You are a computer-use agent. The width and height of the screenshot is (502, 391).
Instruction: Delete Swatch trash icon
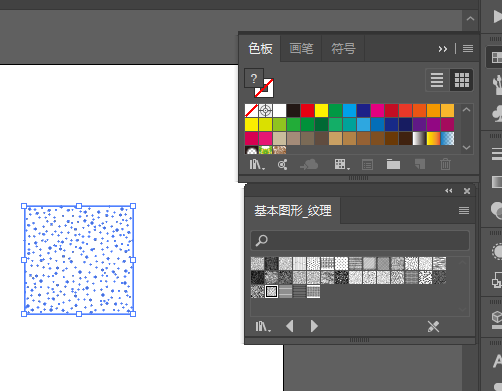coord(445,164)
